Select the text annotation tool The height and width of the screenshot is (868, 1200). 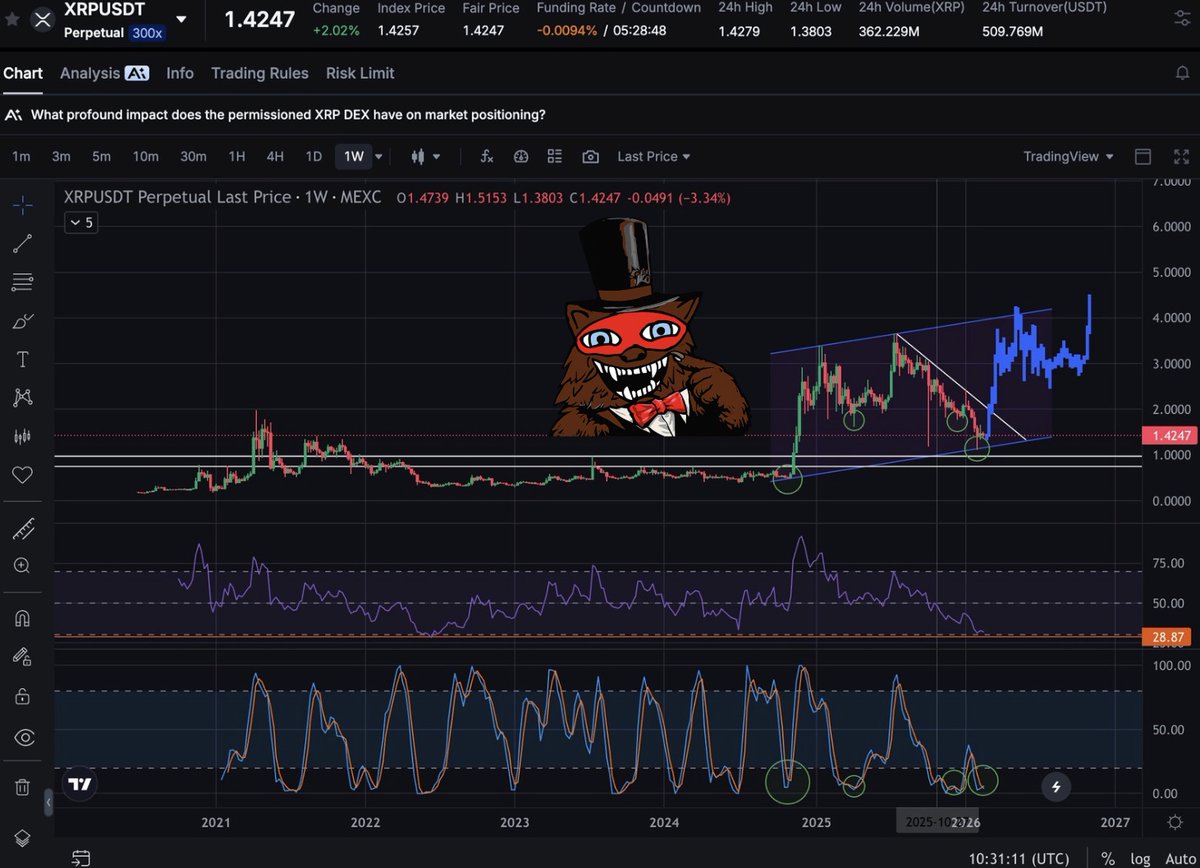[22, 359]
